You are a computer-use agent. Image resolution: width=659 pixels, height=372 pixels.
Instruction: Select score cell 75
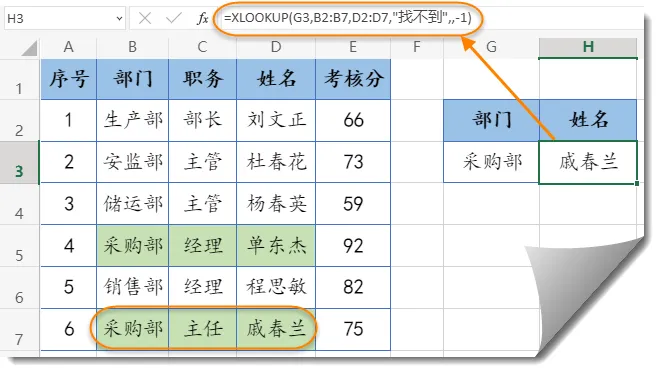353,329
